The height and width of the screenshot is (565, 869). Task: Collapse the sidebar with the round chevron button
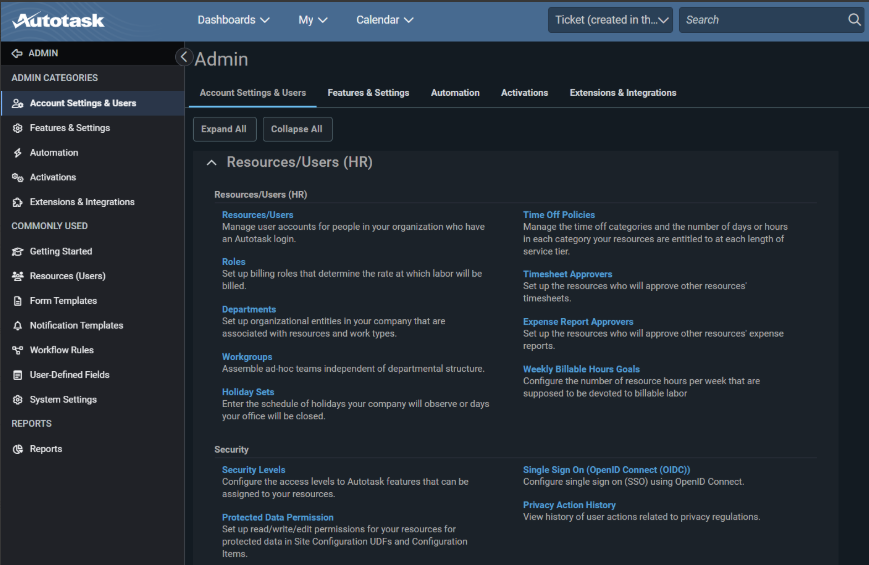pyautogui.click(x=184, y=57)
